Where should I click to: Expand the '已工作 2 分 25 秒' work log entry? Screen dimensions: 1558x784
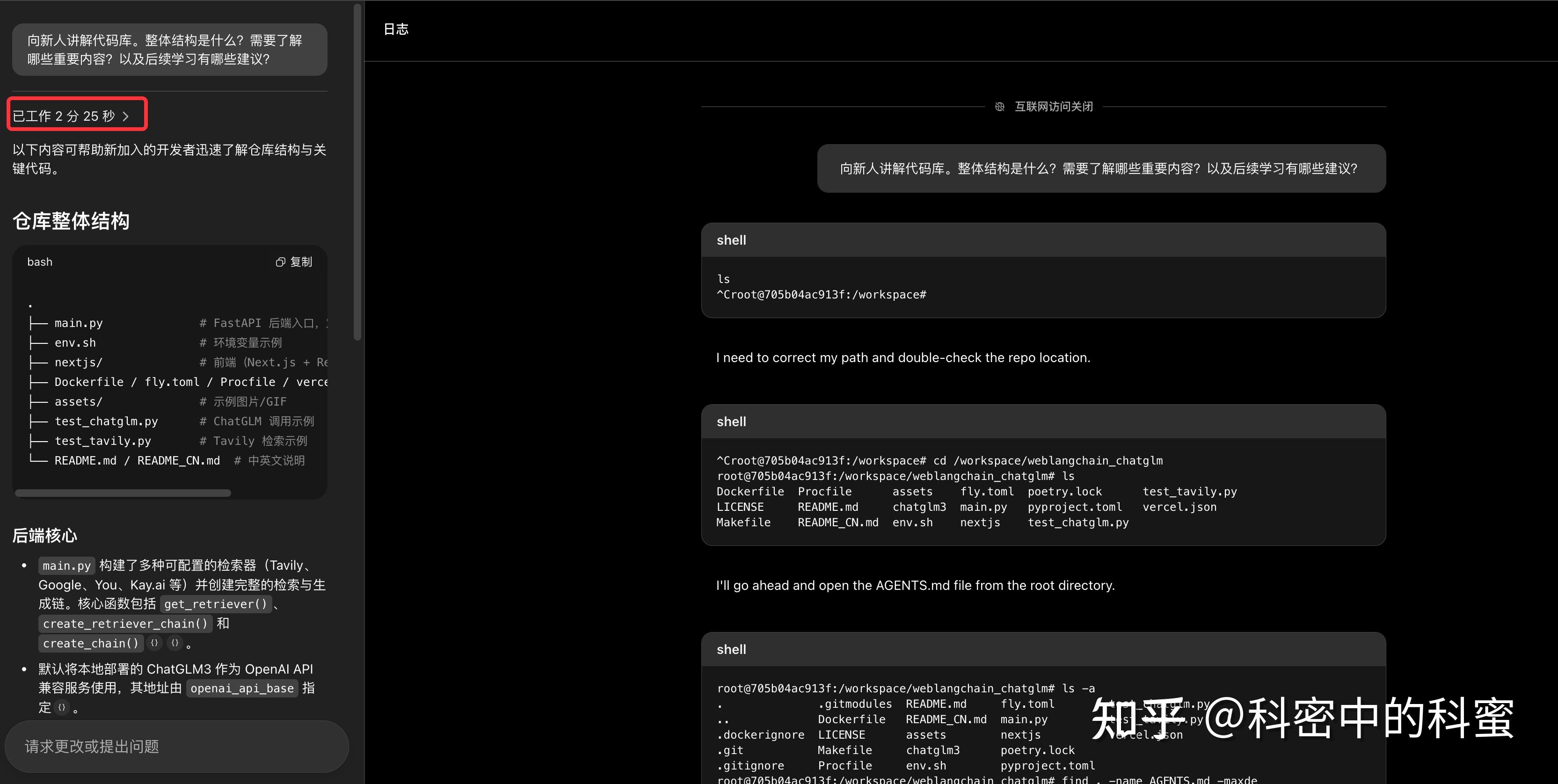coord(76,115)
